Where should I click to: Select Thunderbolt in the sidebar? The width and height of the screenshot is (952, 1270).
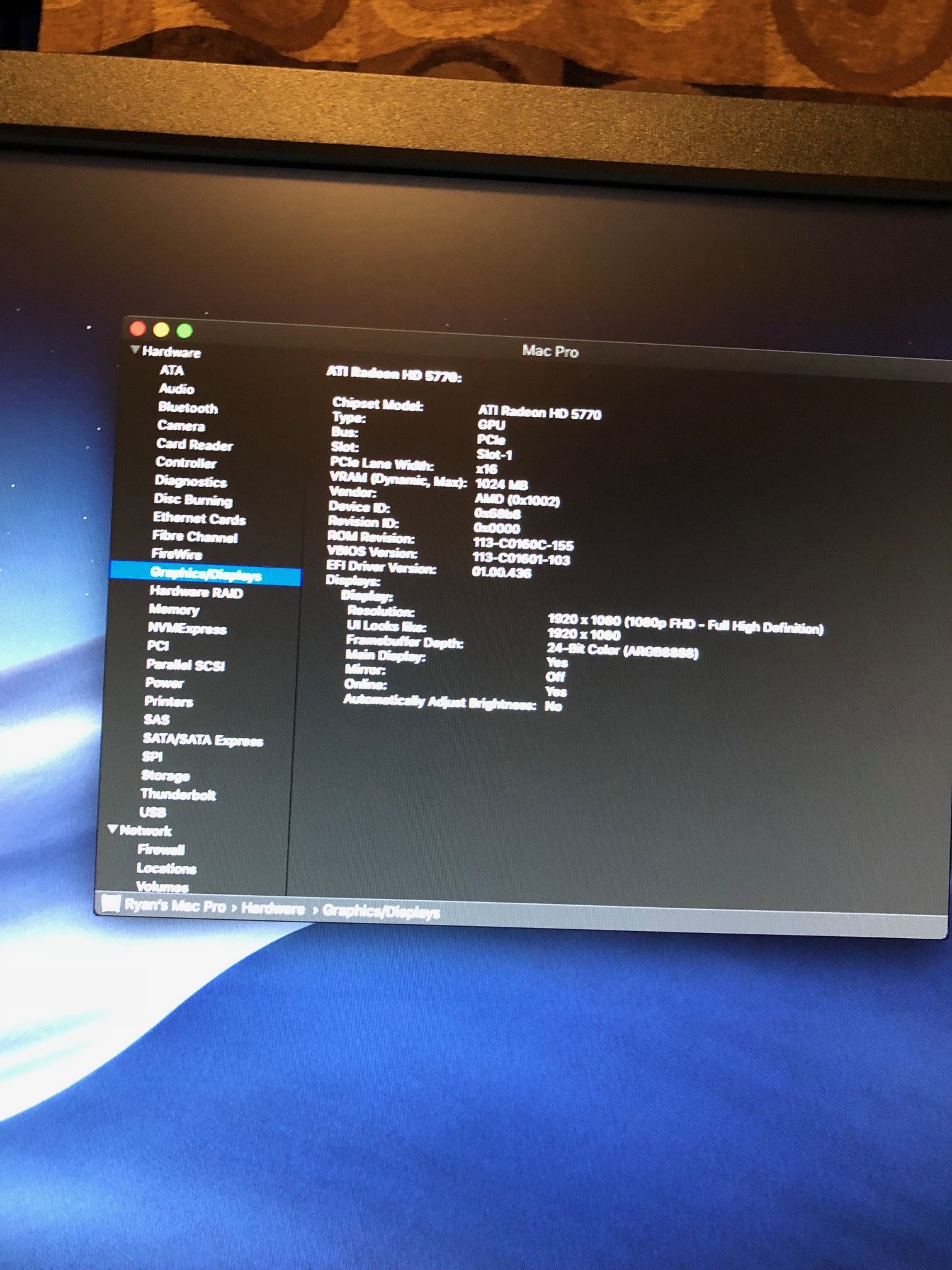[x=178, y=794]
